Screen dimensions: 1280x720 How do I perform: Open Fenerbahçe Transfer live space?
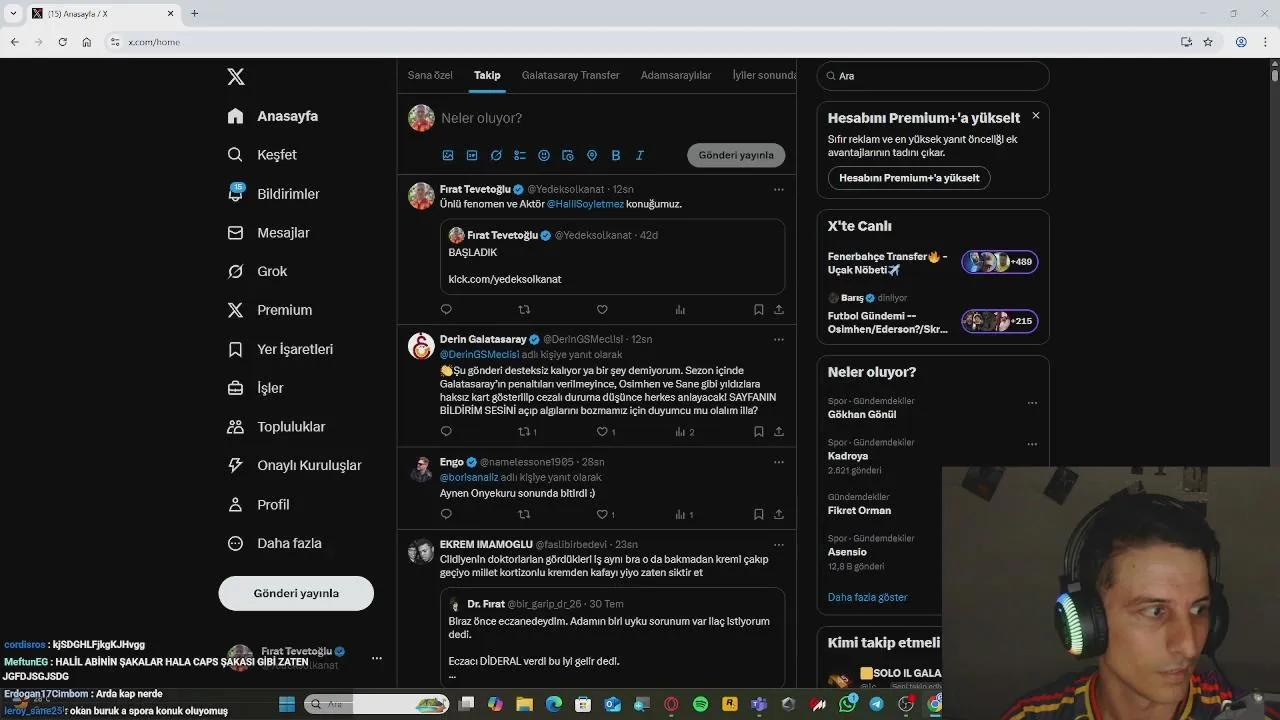933,263
